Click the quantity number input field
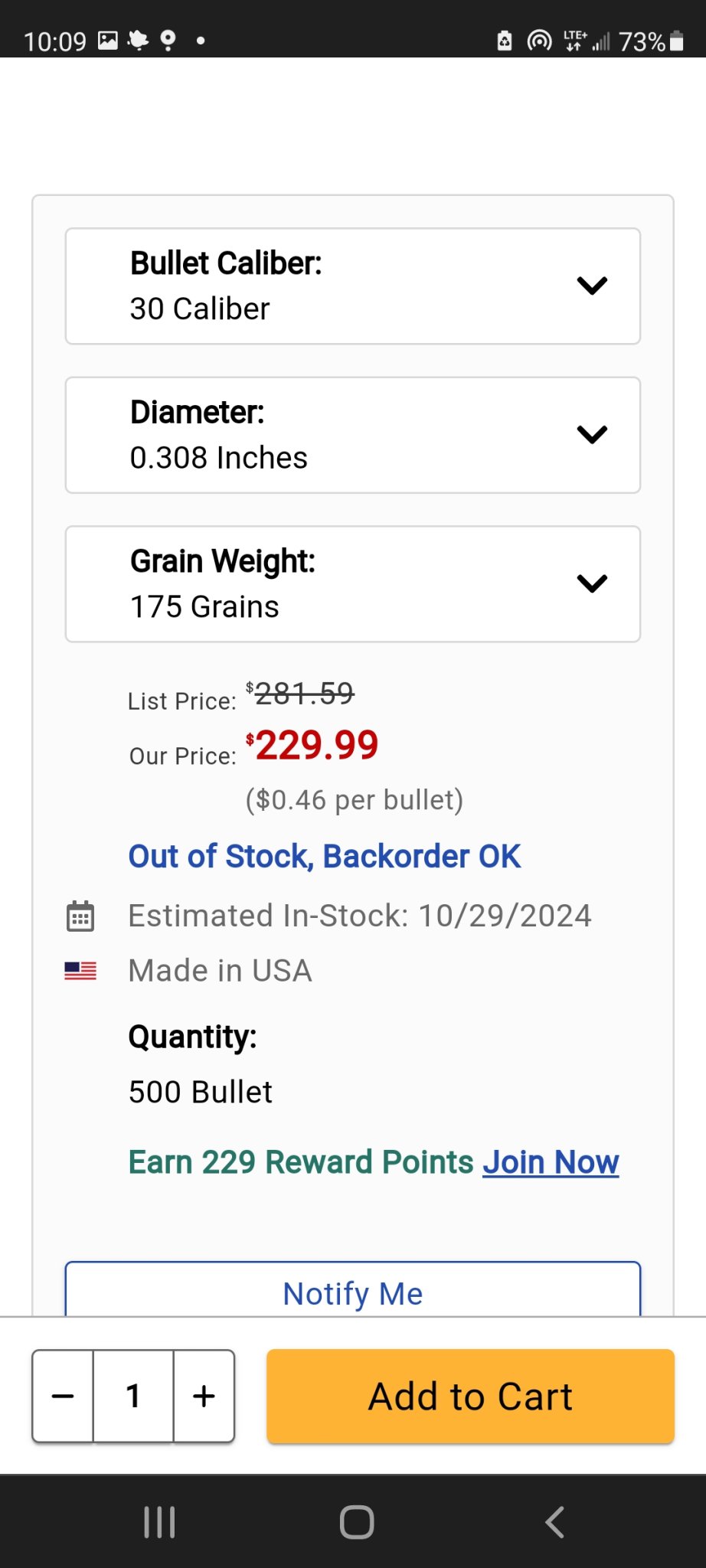The width and height of the screenshot is (706, 1568). (x=133, y=1396)
